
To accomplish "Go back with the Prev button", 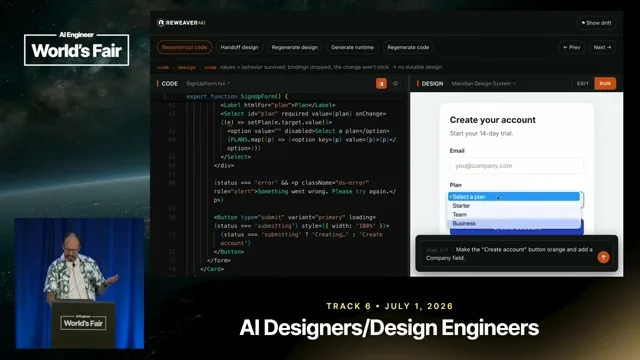I will (571, 47).
